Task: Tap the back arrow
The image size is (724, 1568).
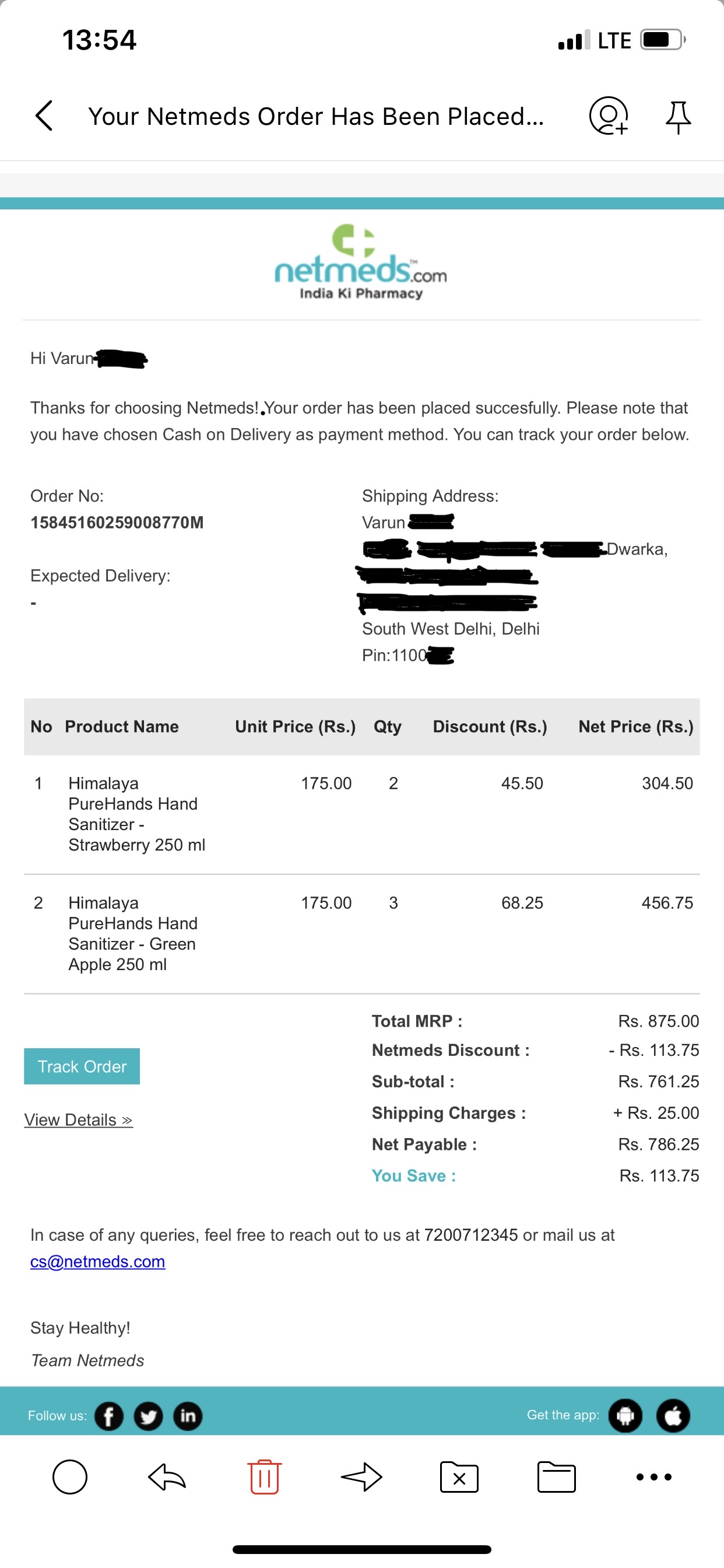Action: [44, 116]
